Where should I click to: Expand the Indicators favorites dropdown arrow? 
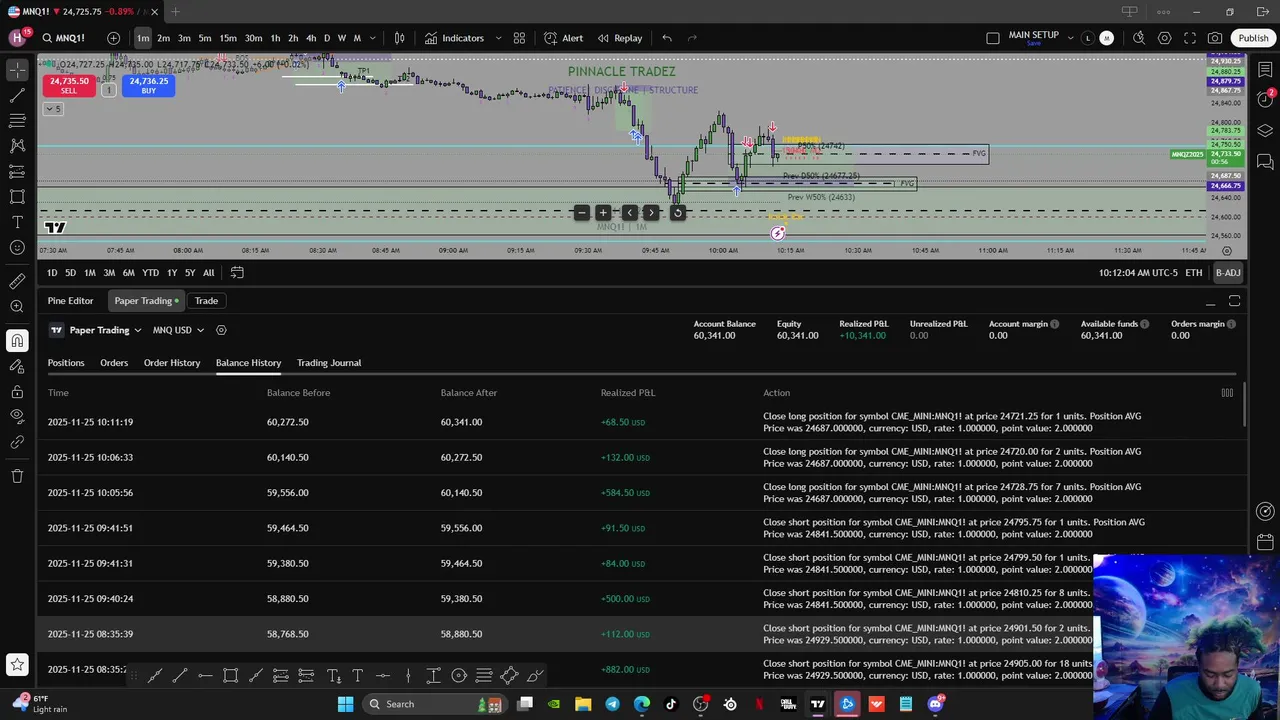(498, 38)
